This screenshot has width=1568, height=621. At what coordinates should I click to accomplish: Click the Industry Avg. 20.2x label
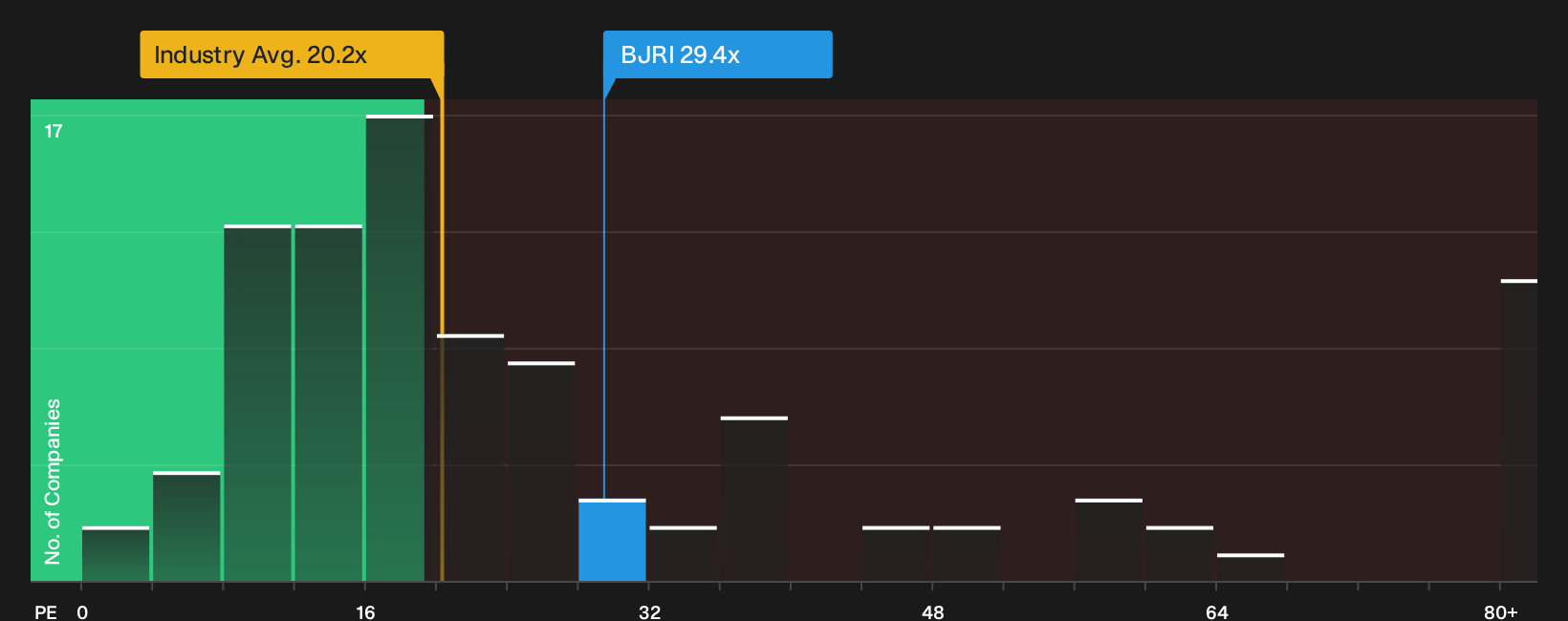click(x=292, y=54)
